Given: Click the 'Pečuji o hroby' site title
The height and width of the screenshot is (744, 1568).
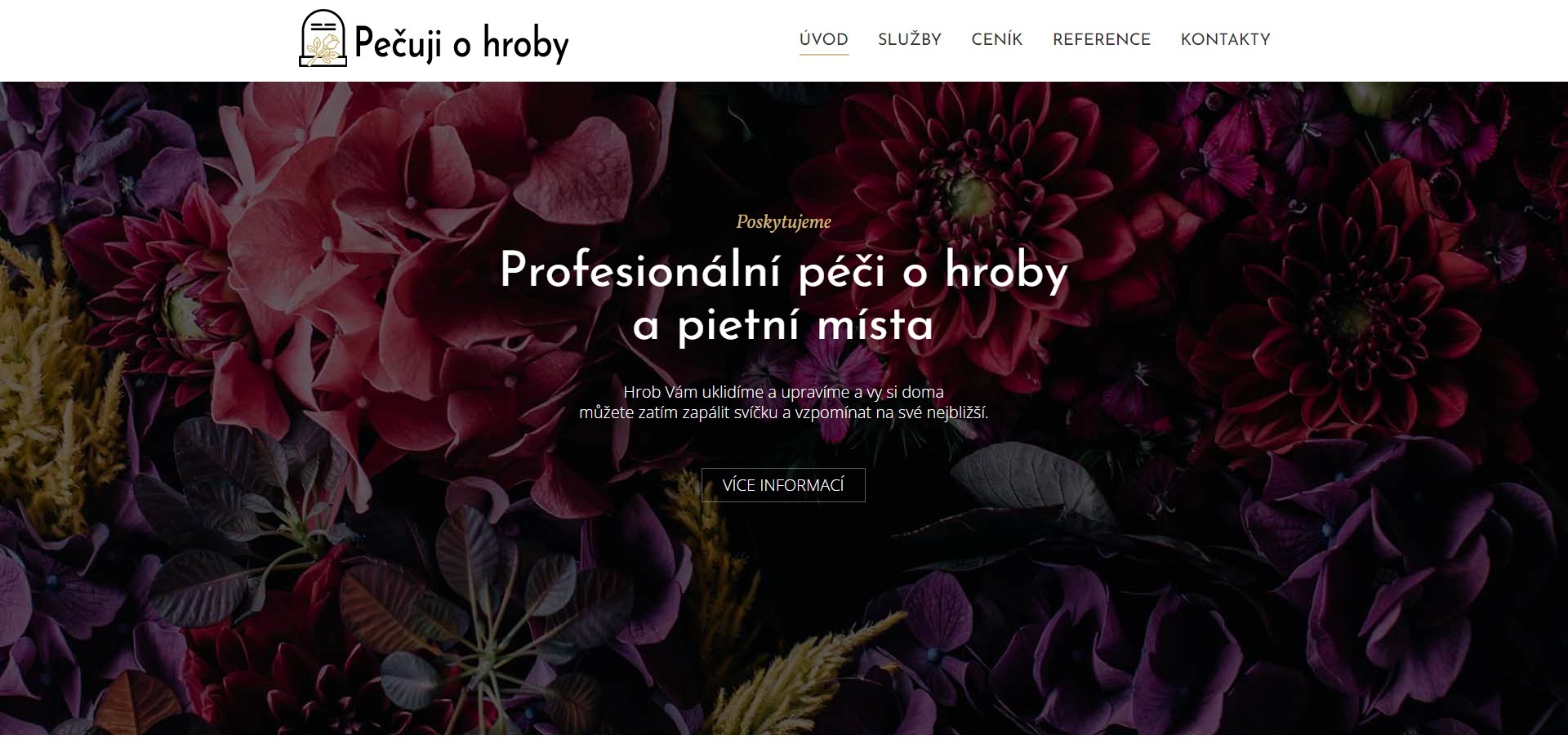Looking at the screenshot, I should pos(461,42).
